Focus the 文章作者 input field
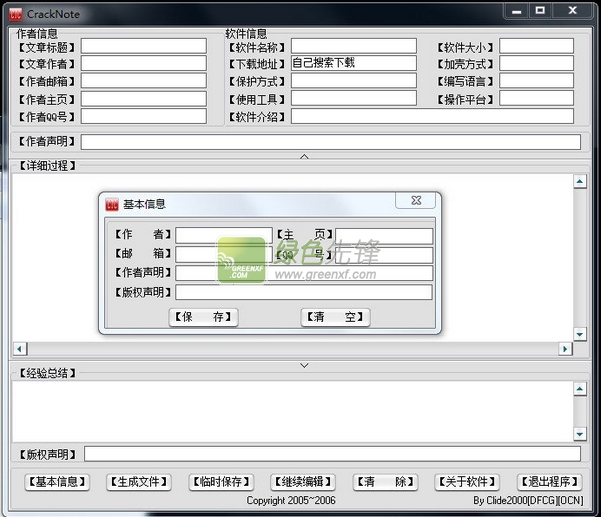The image size is (601, 517). click(x=144, y=63)
